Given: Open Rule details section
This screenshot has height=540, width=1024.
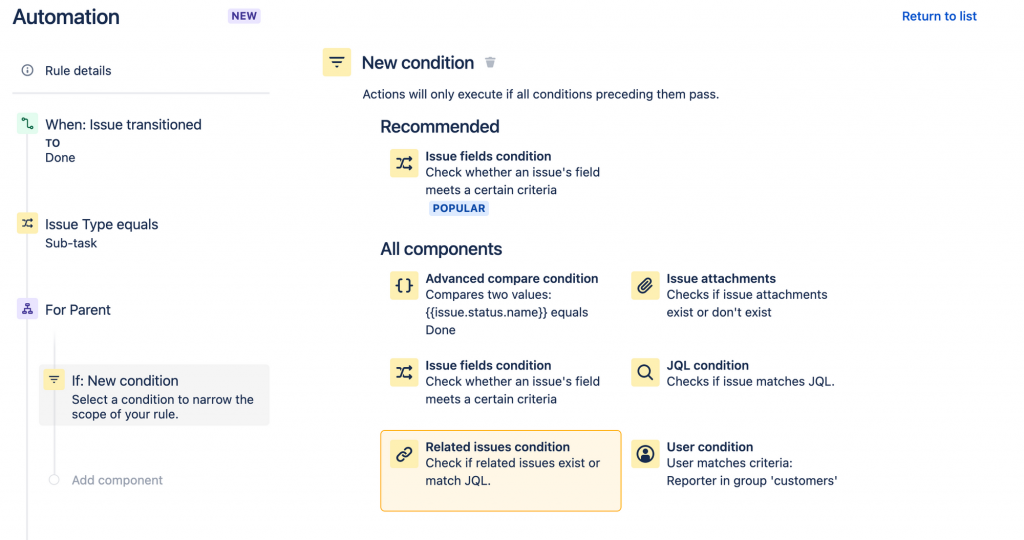Looking at the screenshot, I should point(78,71).
